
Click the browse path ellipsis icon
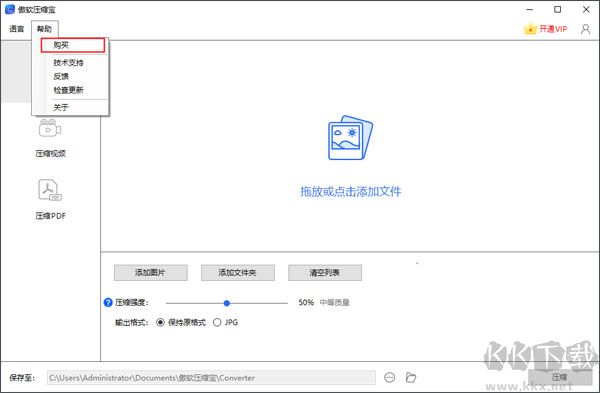[x=390, y=378]
